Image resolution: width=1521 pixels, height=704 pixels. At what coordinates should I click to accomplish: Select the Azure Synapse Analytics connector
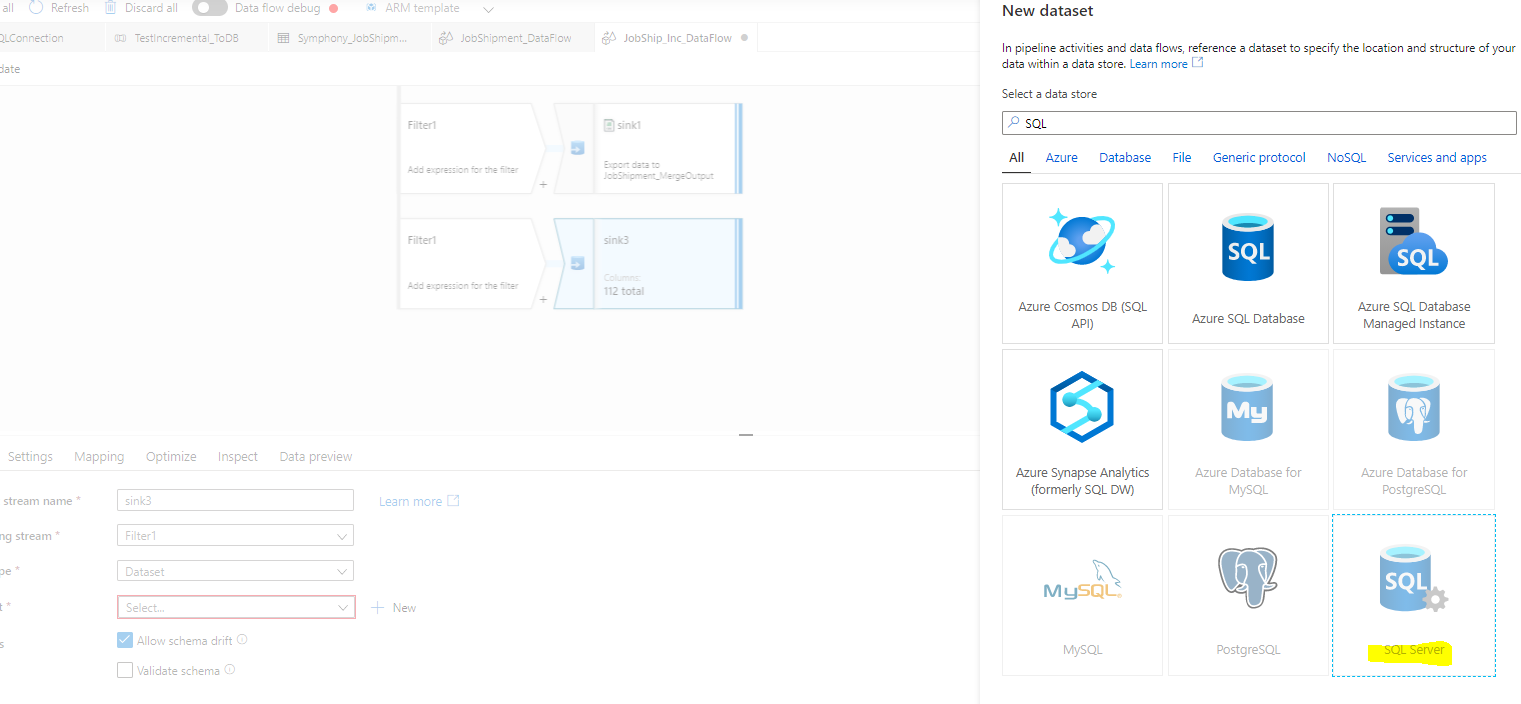pos(1082,429)
